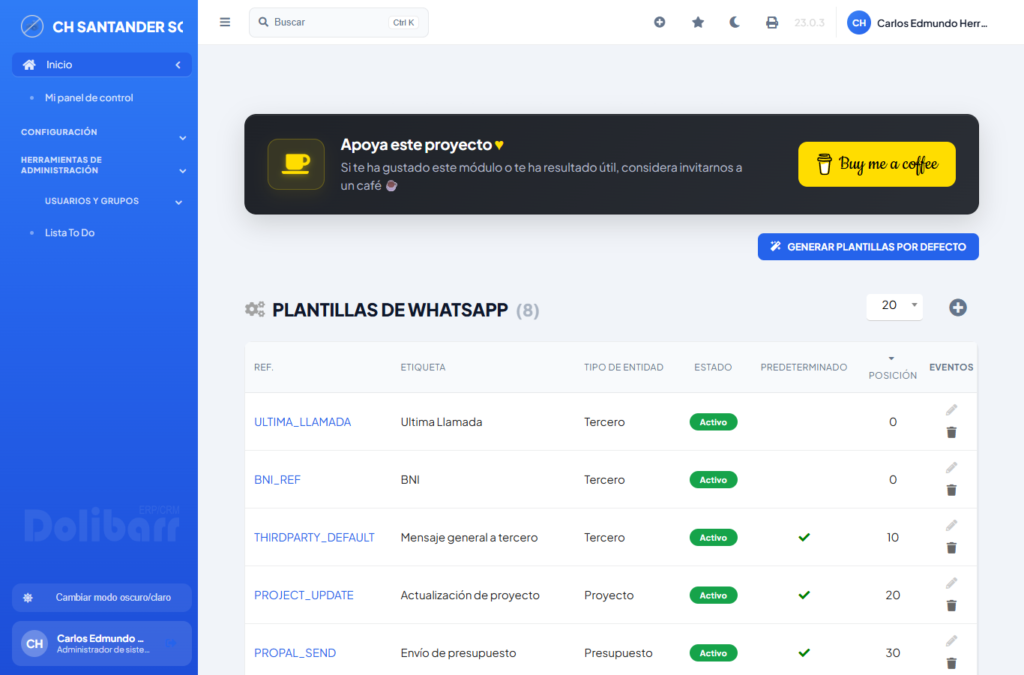
Task: Click Activo badge in PROPAL_SEND row
Action: click(x=713, y=653)
